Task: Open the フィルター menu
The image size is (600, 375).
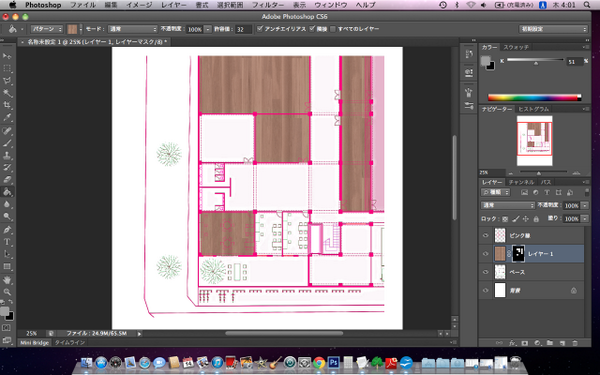Action: tap(268, 5)
